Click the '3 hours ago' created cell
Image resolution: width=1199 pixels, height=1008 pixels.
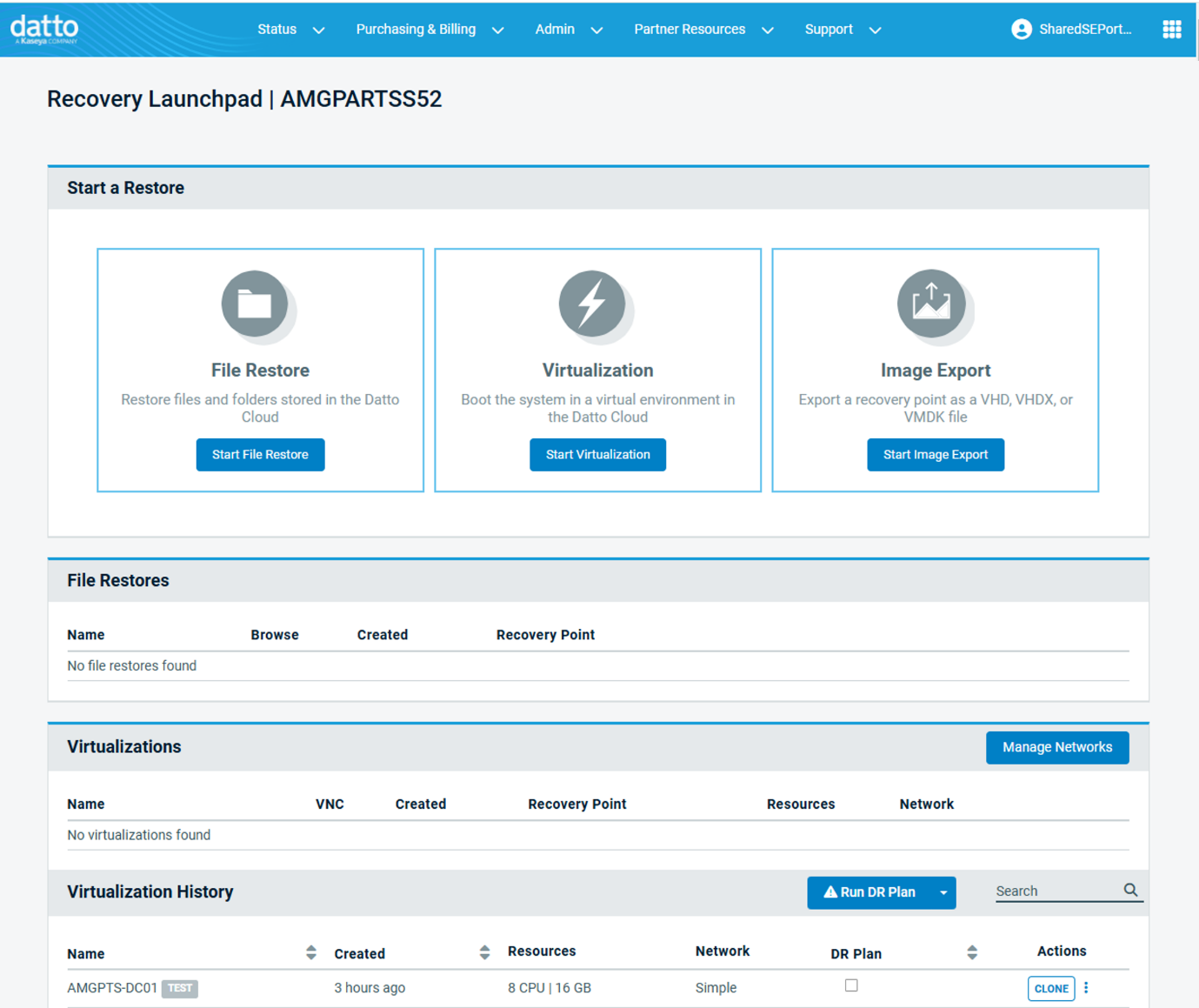[x=370, y=988]
